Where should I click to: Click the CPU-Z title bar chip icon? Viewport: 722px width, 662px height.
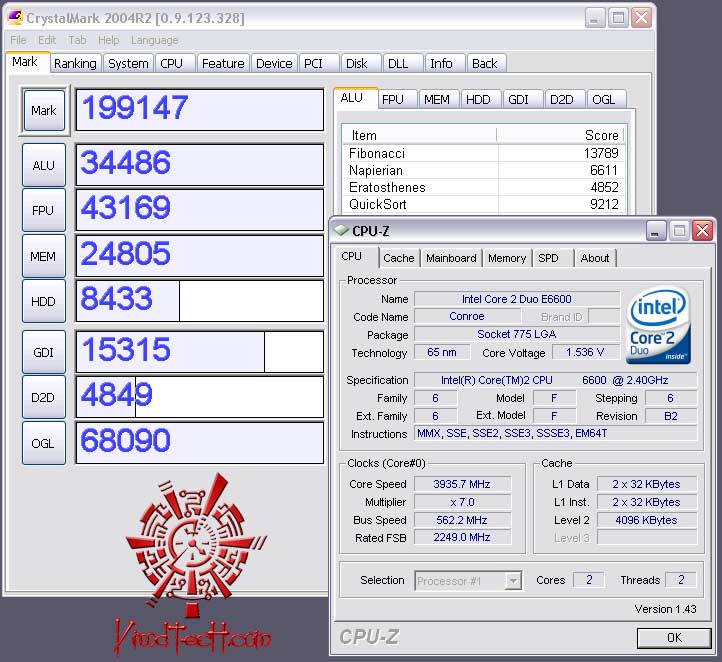click(342, 230)
